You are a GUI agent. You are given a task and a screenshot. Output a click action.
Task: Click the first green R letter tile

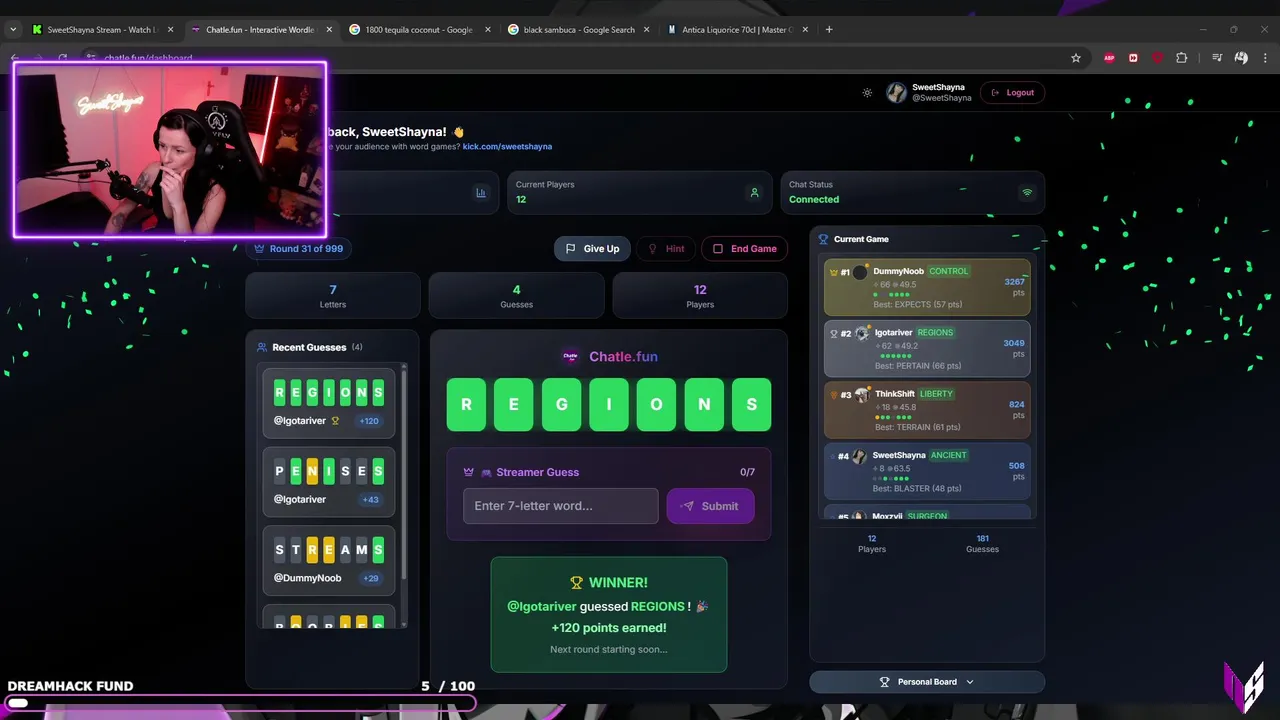(x=466, y=404)
